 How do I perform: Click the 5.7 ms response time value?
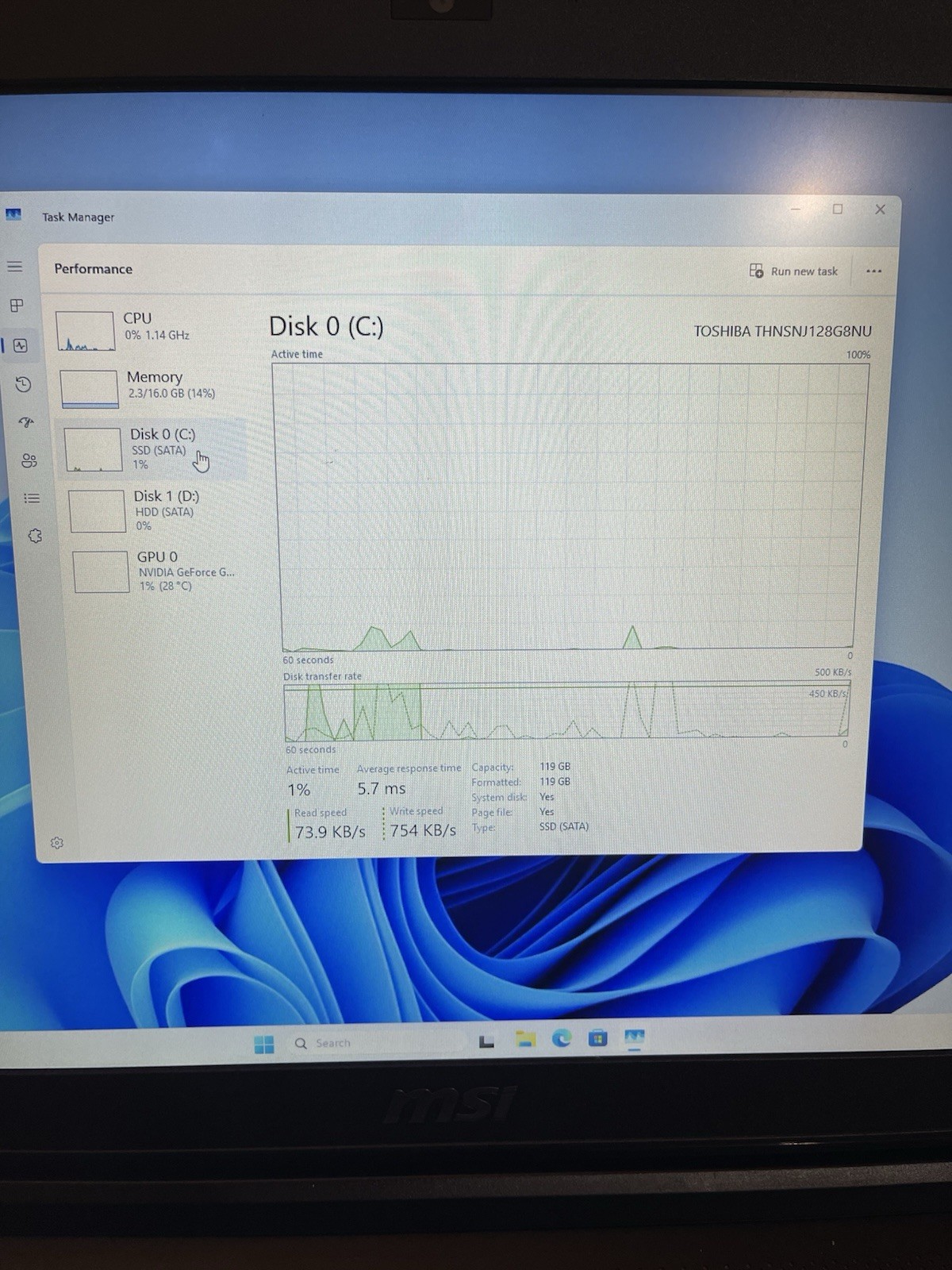pos(382,789)
